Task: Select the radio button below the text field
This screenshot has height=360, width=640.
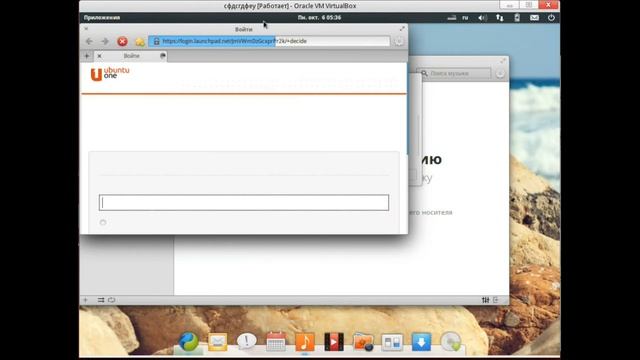Action: (103, 222)
